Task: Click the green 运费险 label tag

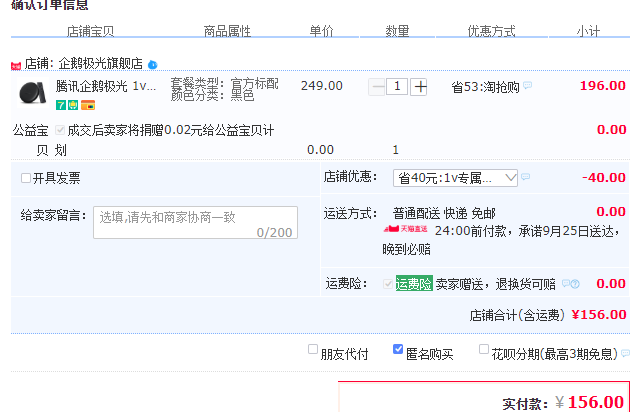Action: pos(414,283)
